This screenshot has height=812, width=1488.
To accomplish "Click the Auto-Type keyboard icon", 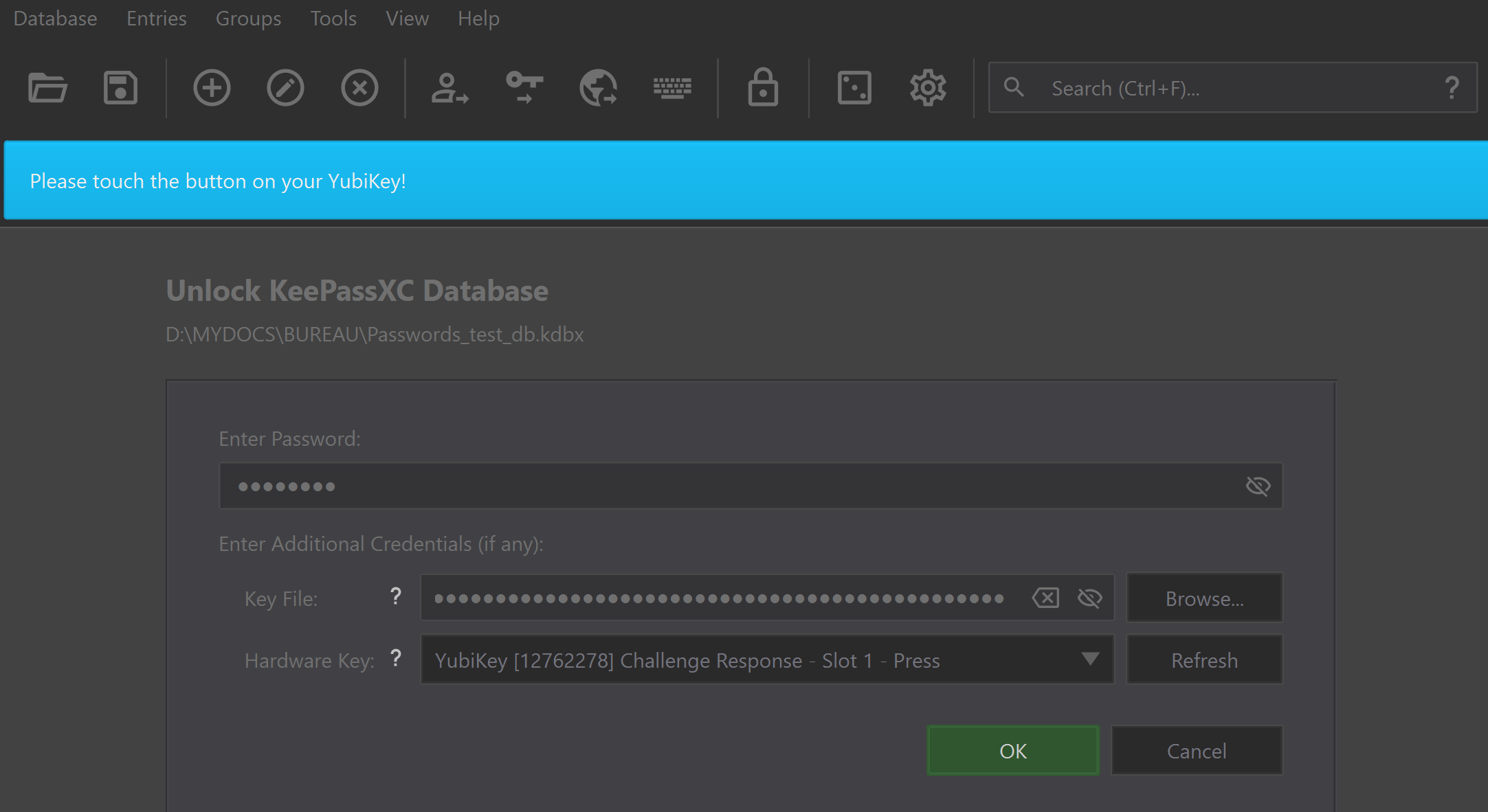I will pos(672,88).
